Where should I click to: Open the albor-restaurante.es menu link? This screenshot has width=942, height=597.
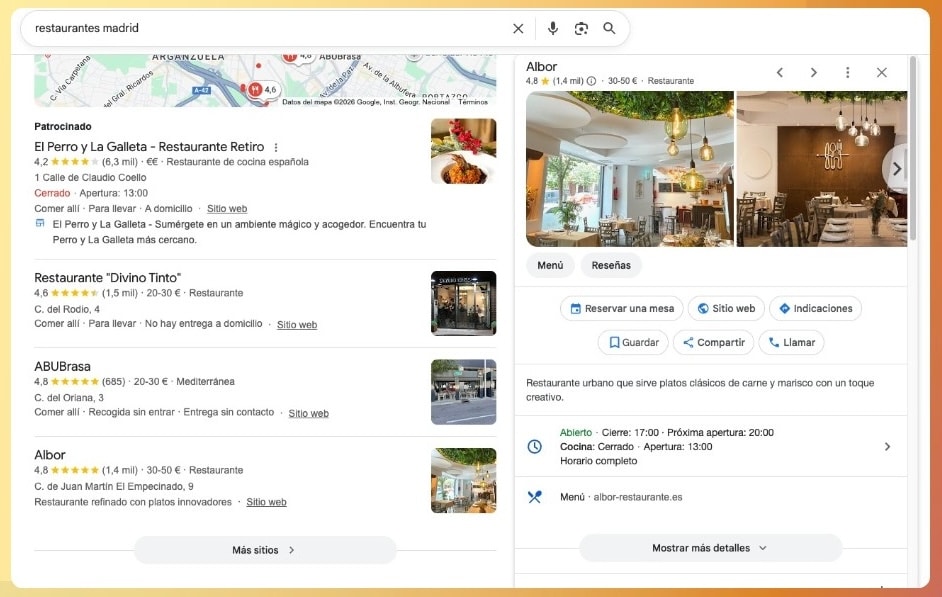click(x=638, y=497)
